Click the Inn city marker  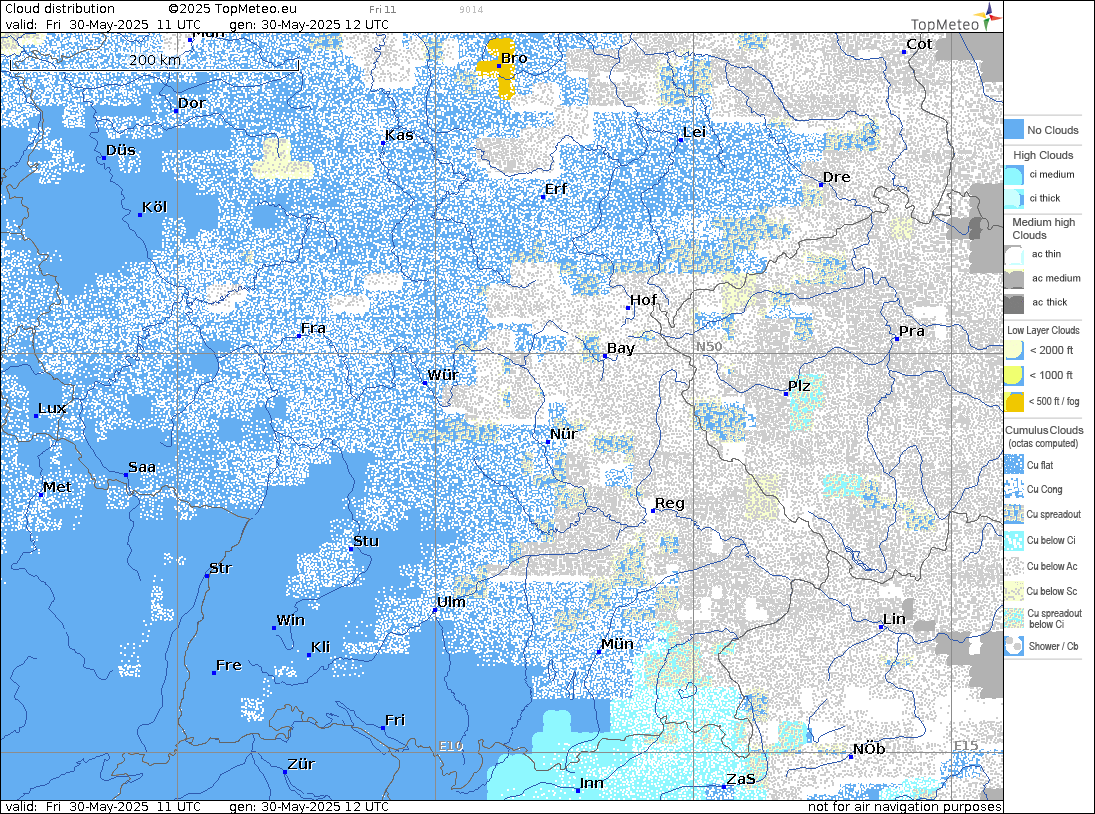point(578,791)
